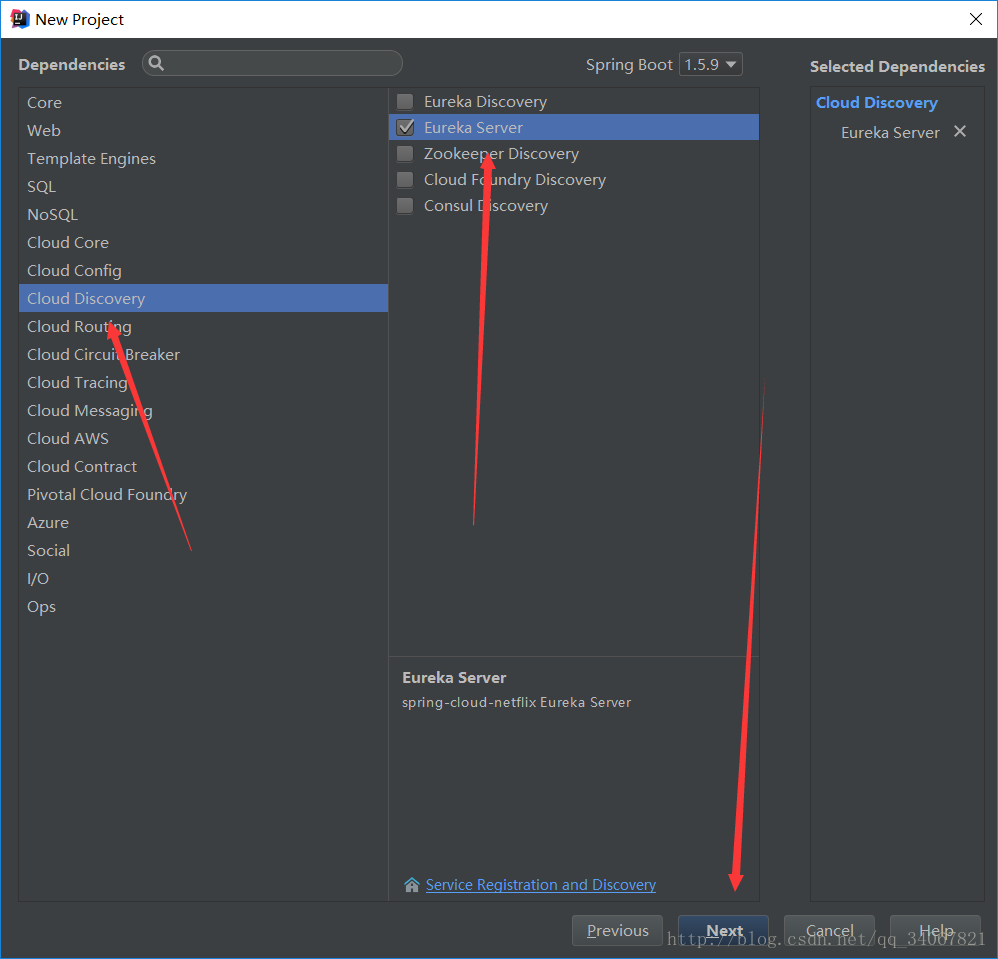
Task: Select the Web dependency category
Action: coord(203,130)
